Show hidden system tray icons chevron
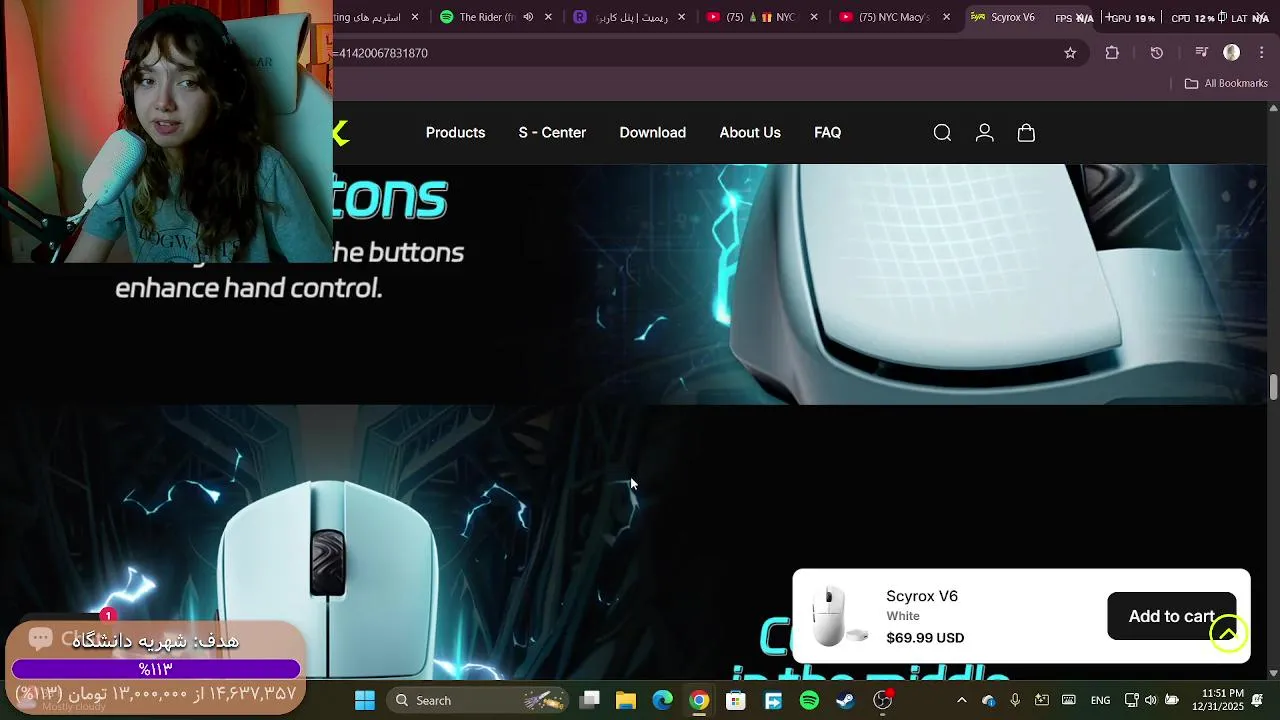Viewport: 1280px width, 720px height. pyautogui.click(x=962, y=700)
